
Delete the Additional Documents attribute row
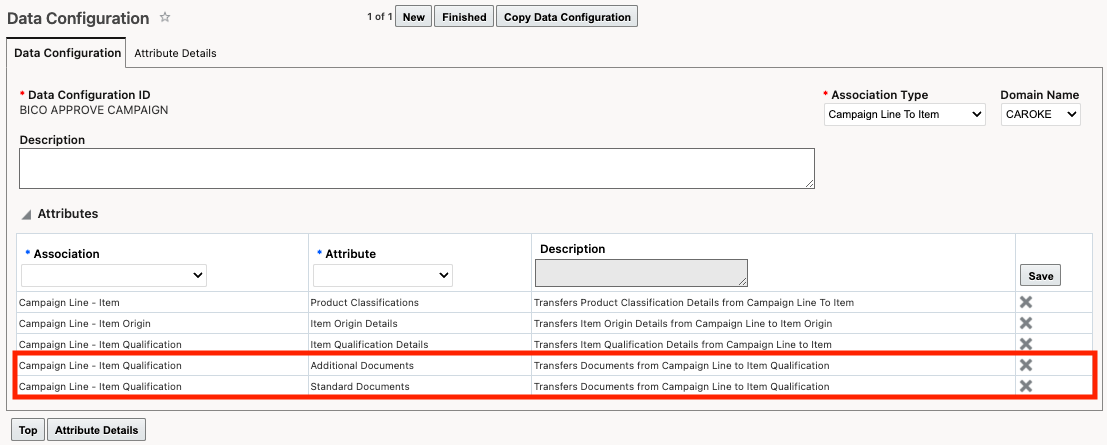click(x=1025, y=365)
